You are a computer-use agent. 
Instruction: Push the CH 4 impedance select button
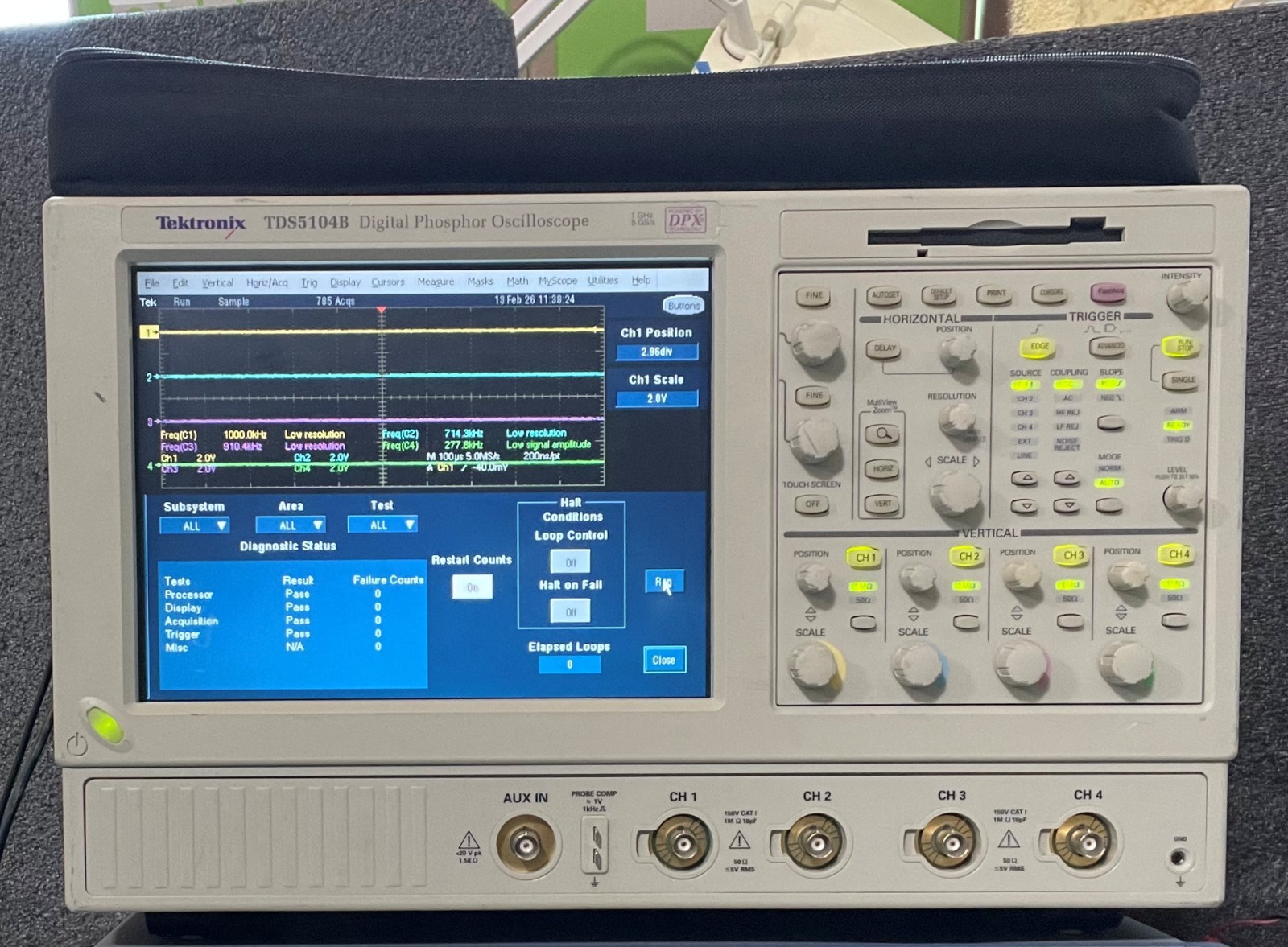pyautogui.click(x=1175, y=620)
